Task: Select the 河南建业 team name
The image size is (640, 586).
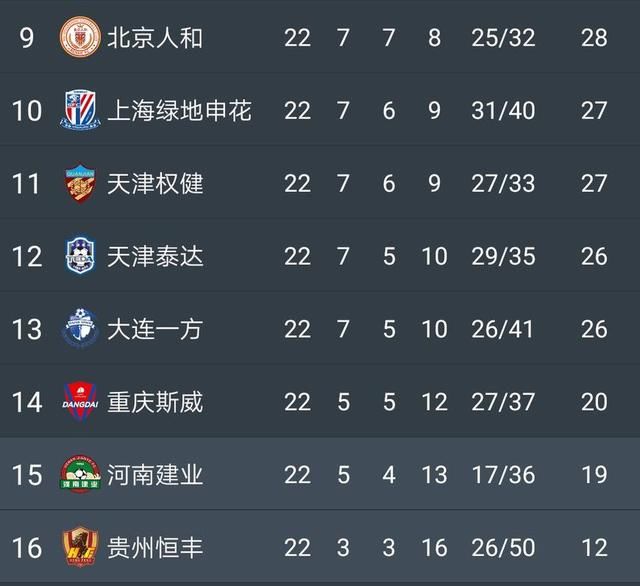Action: (155, 475)
